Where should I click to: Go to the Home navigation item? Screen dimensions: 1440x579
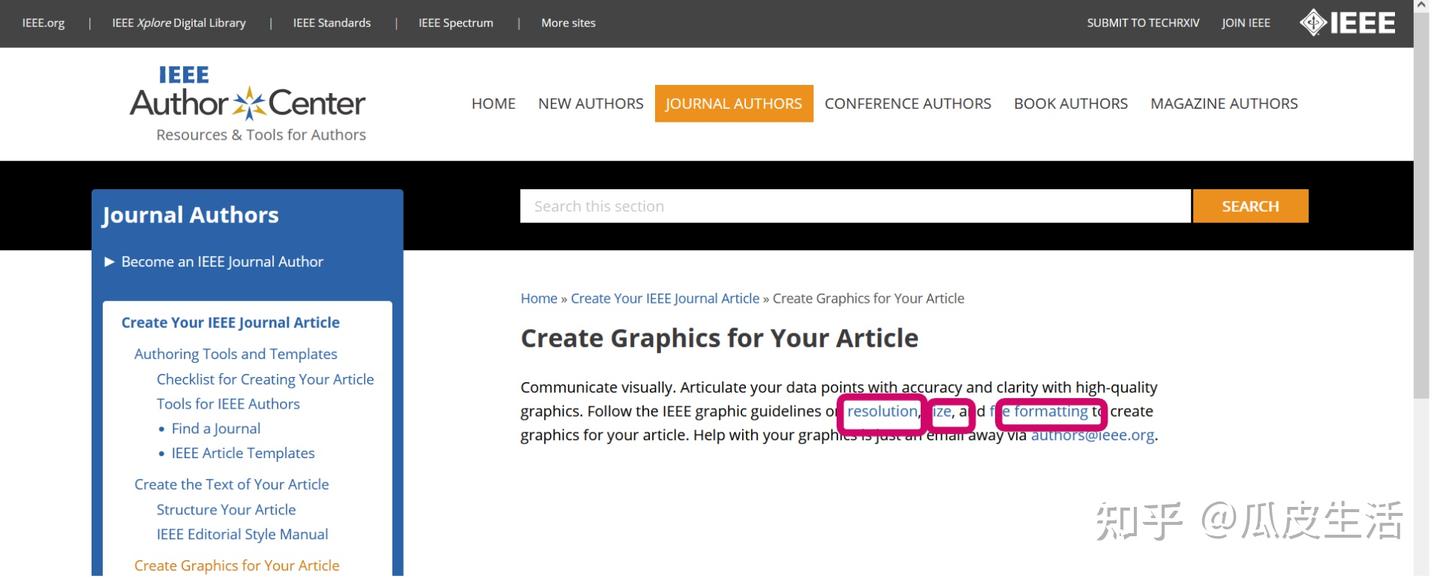point(493,104)
